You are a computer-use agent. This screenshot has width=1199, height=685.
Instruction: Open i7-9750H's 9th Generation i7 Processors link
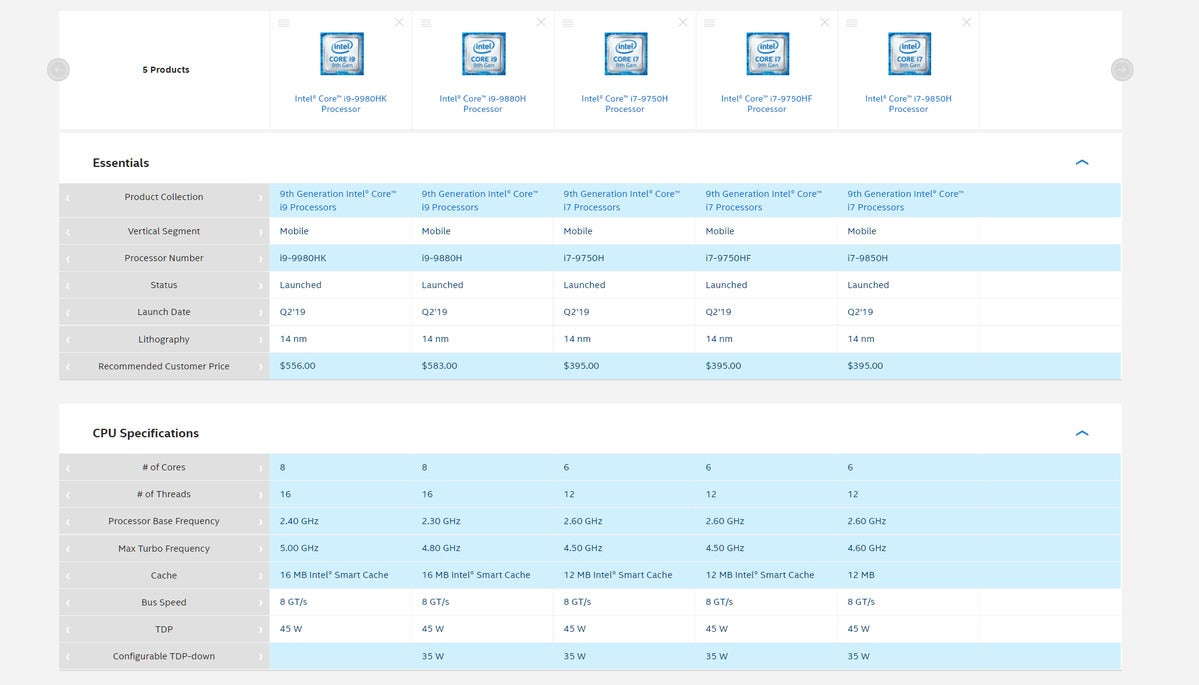pos(622,200)
